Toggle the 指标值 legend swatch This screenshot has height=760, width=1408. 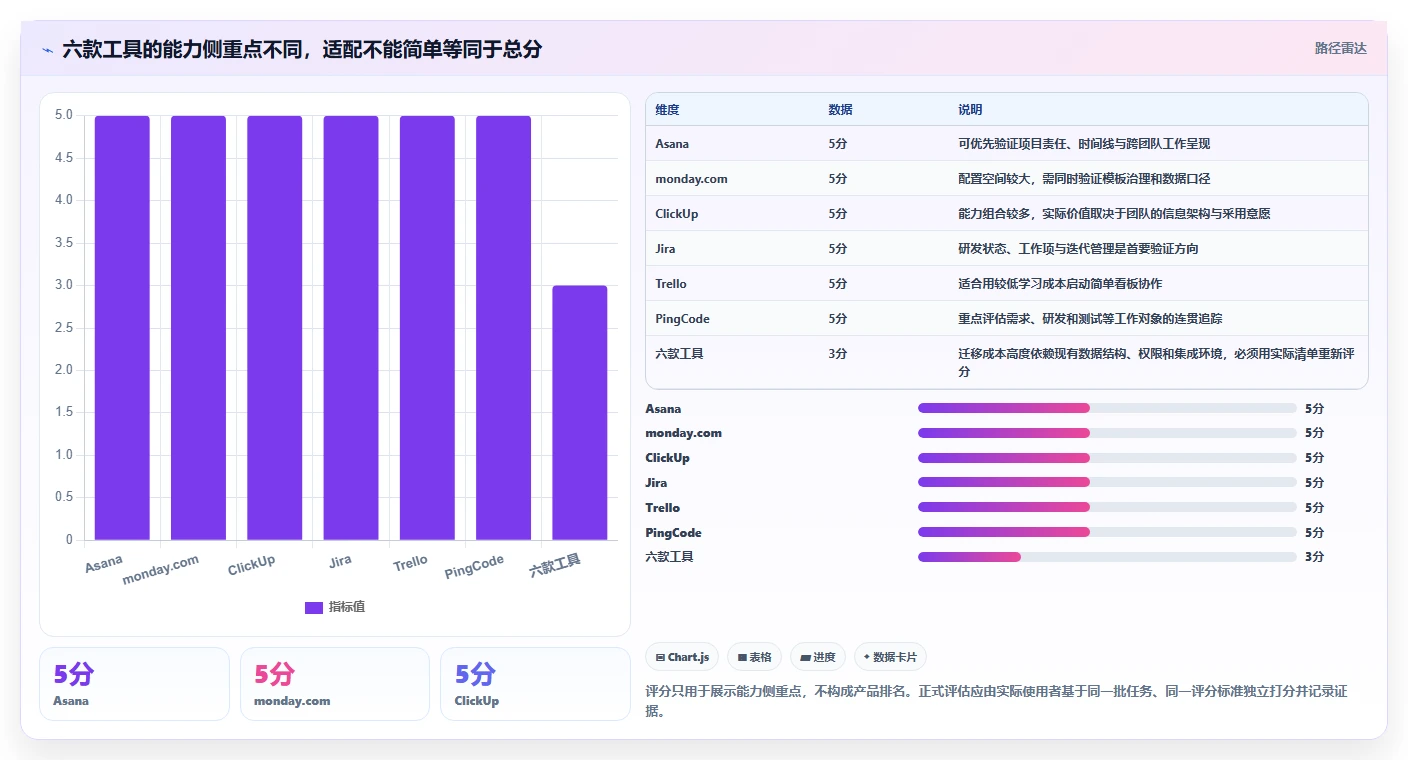[x=314, y=607]
